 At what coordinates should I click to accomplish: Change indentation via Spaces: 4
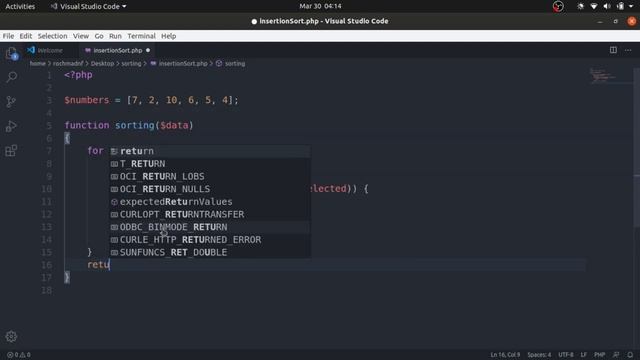(539, 355)
